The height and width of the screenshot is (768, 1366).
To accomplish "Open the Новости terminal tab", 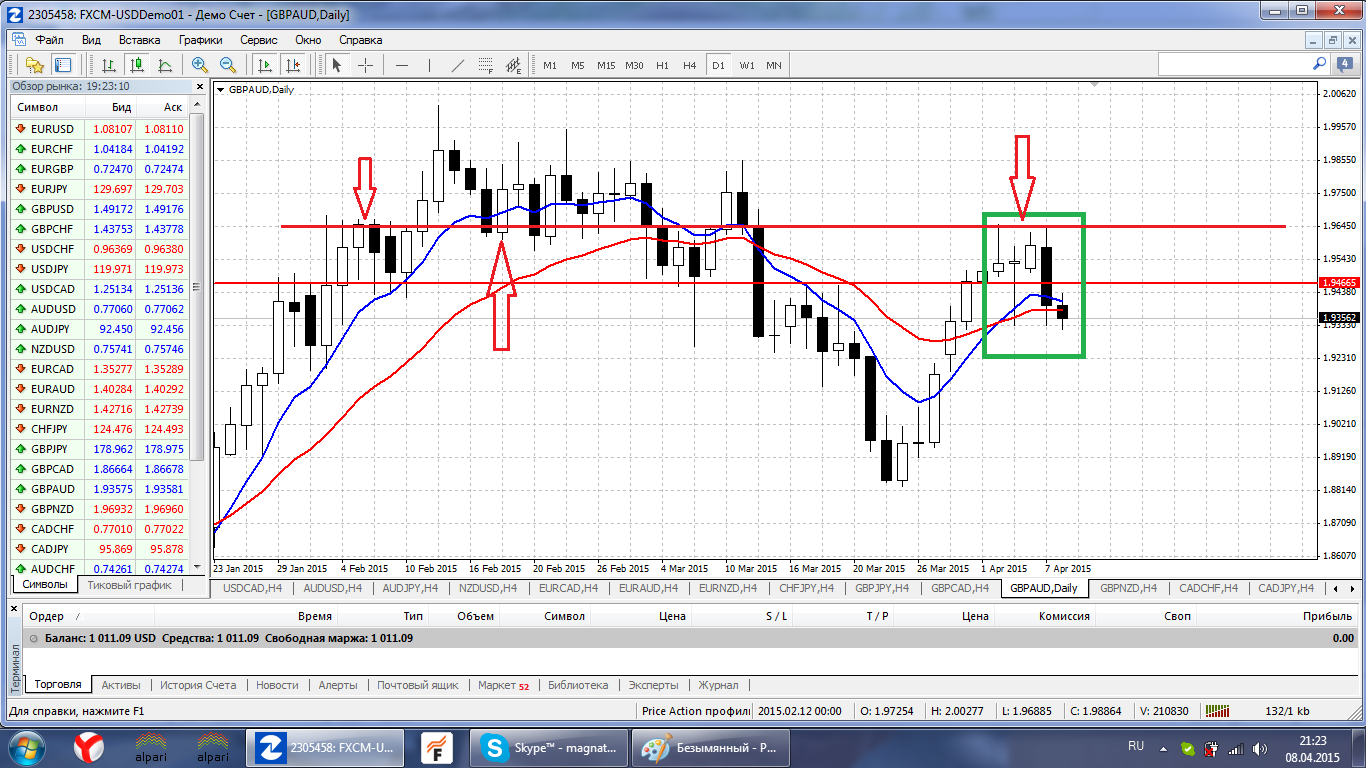I will tap(277, 685).
